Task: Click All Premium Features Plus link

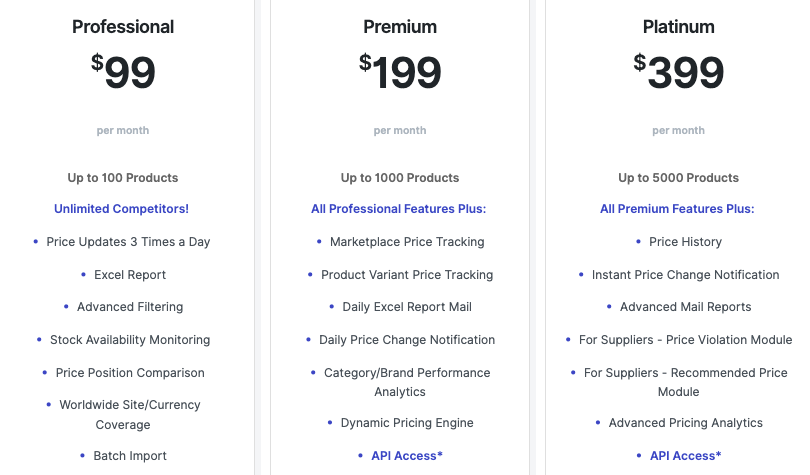Action: [677, 209]
